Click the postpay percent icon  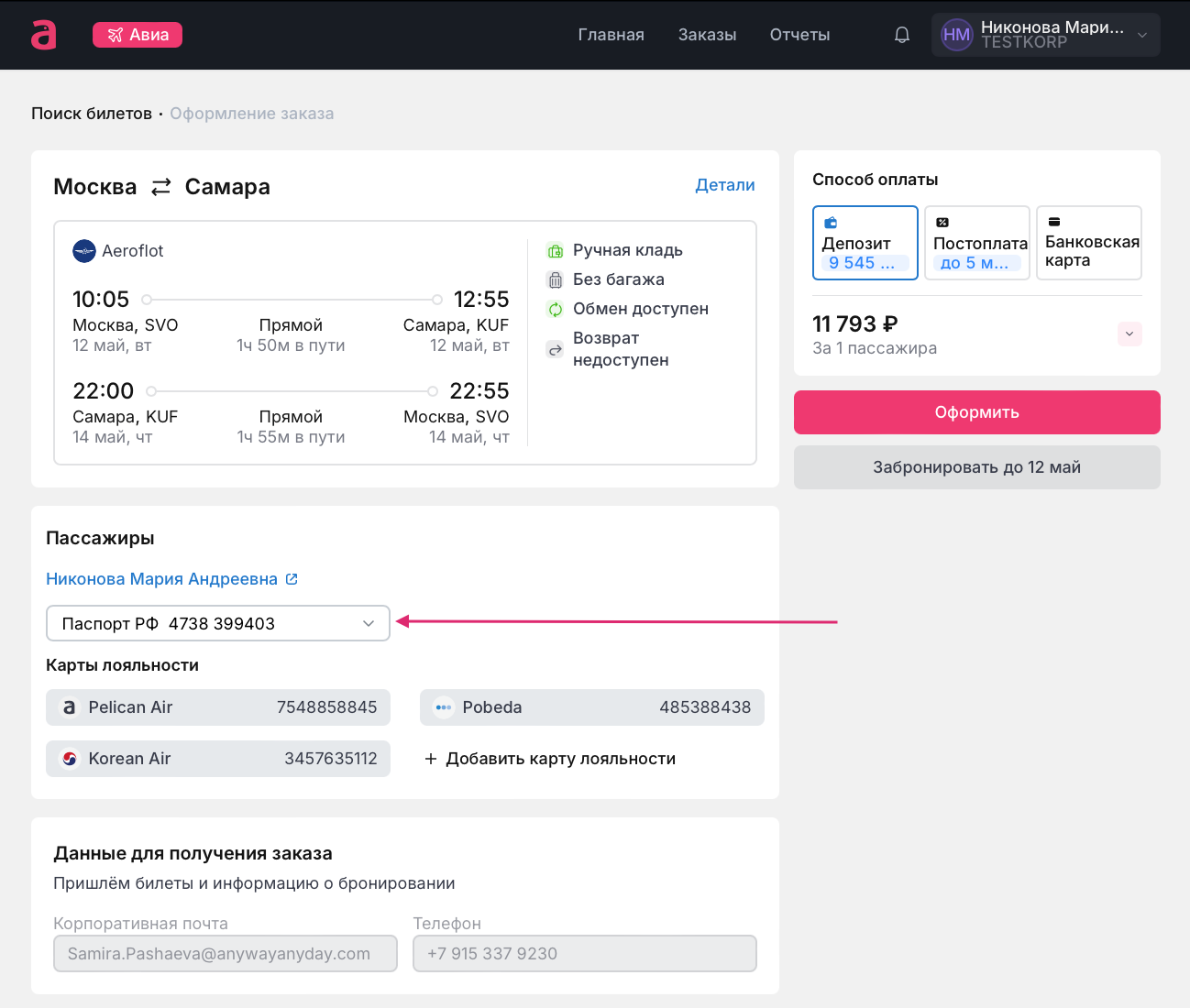[942, 223]
